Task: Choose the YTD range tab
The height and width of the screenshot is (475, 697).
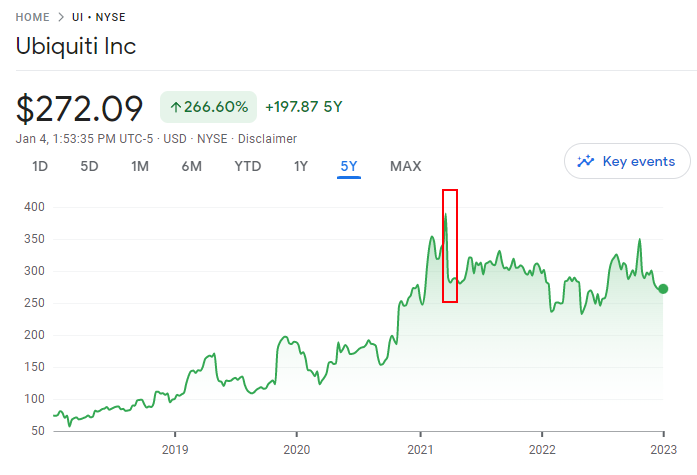Action: coord(248,166)
